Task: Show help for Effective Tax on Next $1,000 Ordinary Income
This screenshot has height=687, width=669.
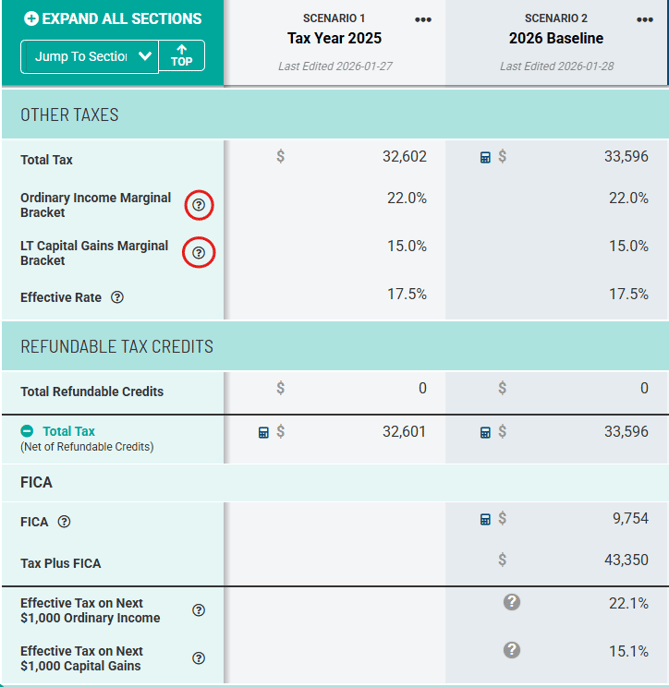Action: pos(198,610)
